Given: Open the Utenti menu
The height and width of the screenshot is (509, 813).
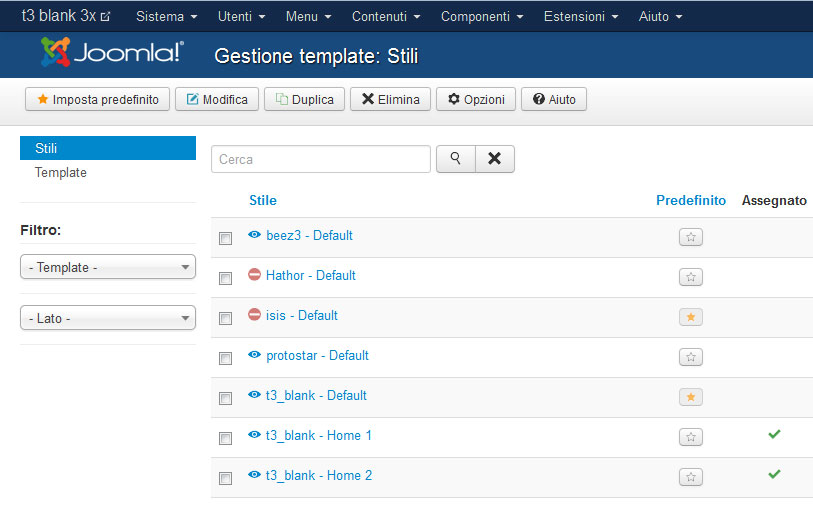Looking at the screenshot, I should [x=242, y=17].
